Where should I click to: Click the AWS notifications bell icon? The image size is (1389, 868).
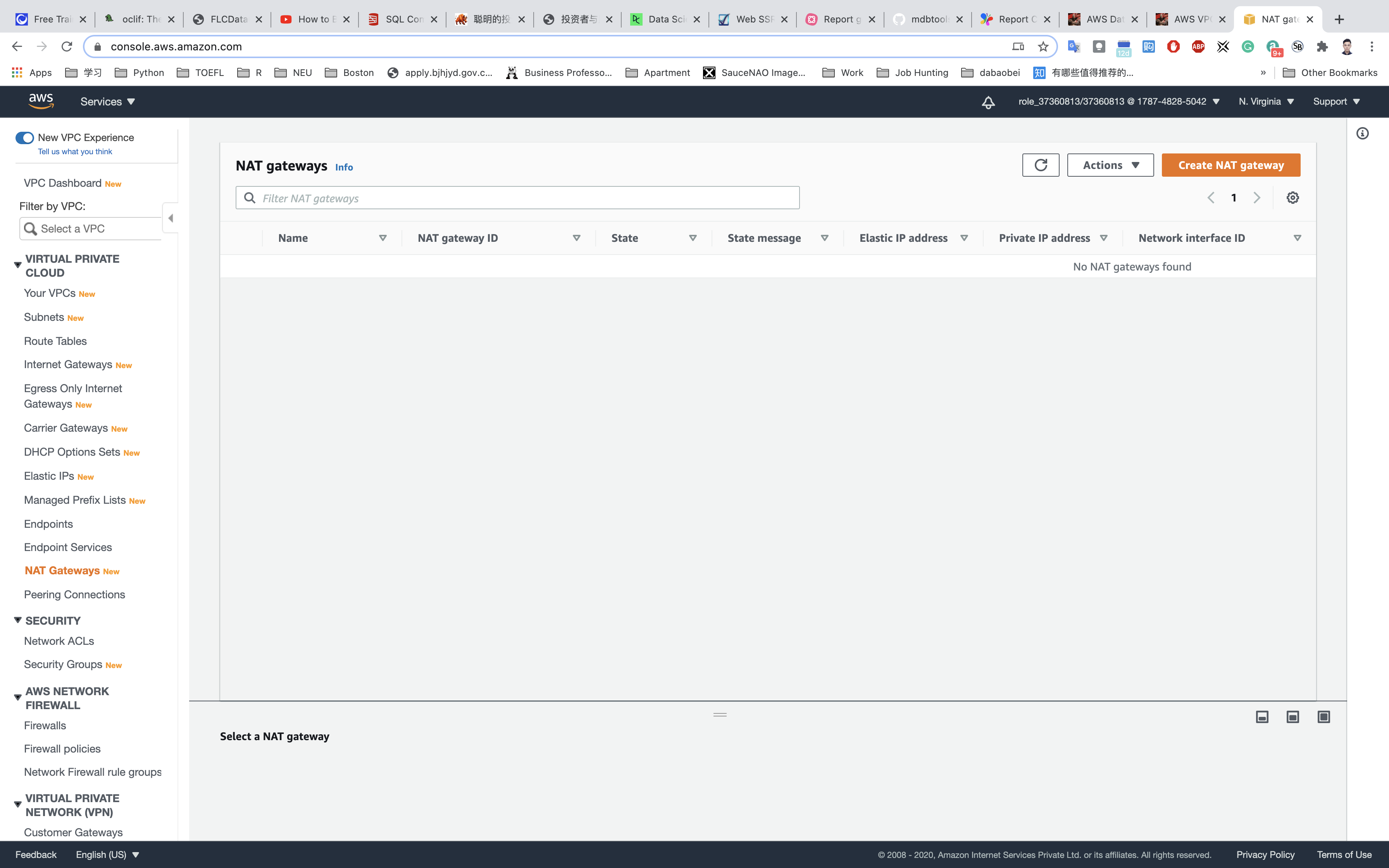988,102
